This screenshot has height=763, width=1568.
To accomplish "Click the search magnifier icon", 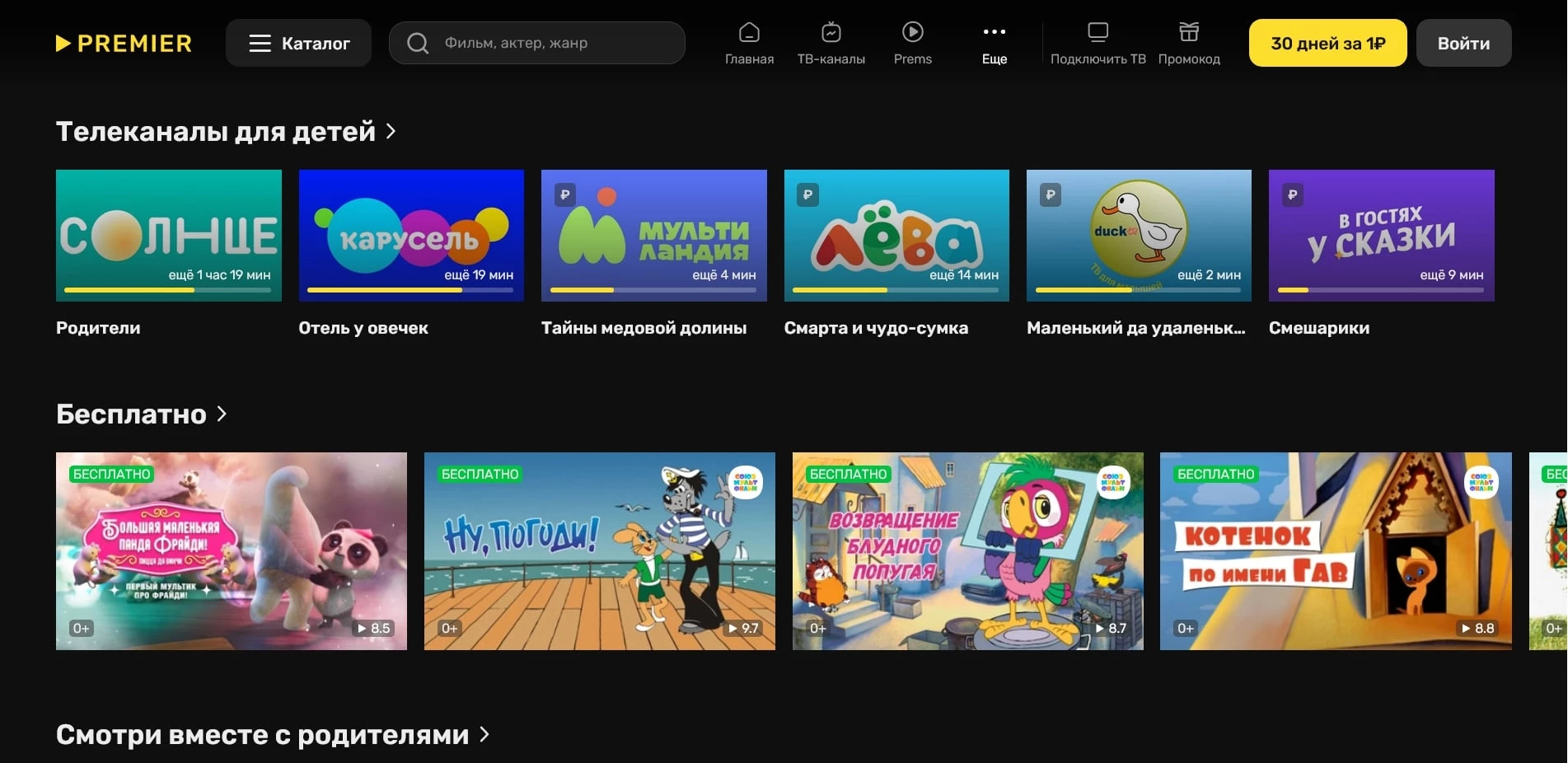I will pyautogui.click(x=418, y=43).
